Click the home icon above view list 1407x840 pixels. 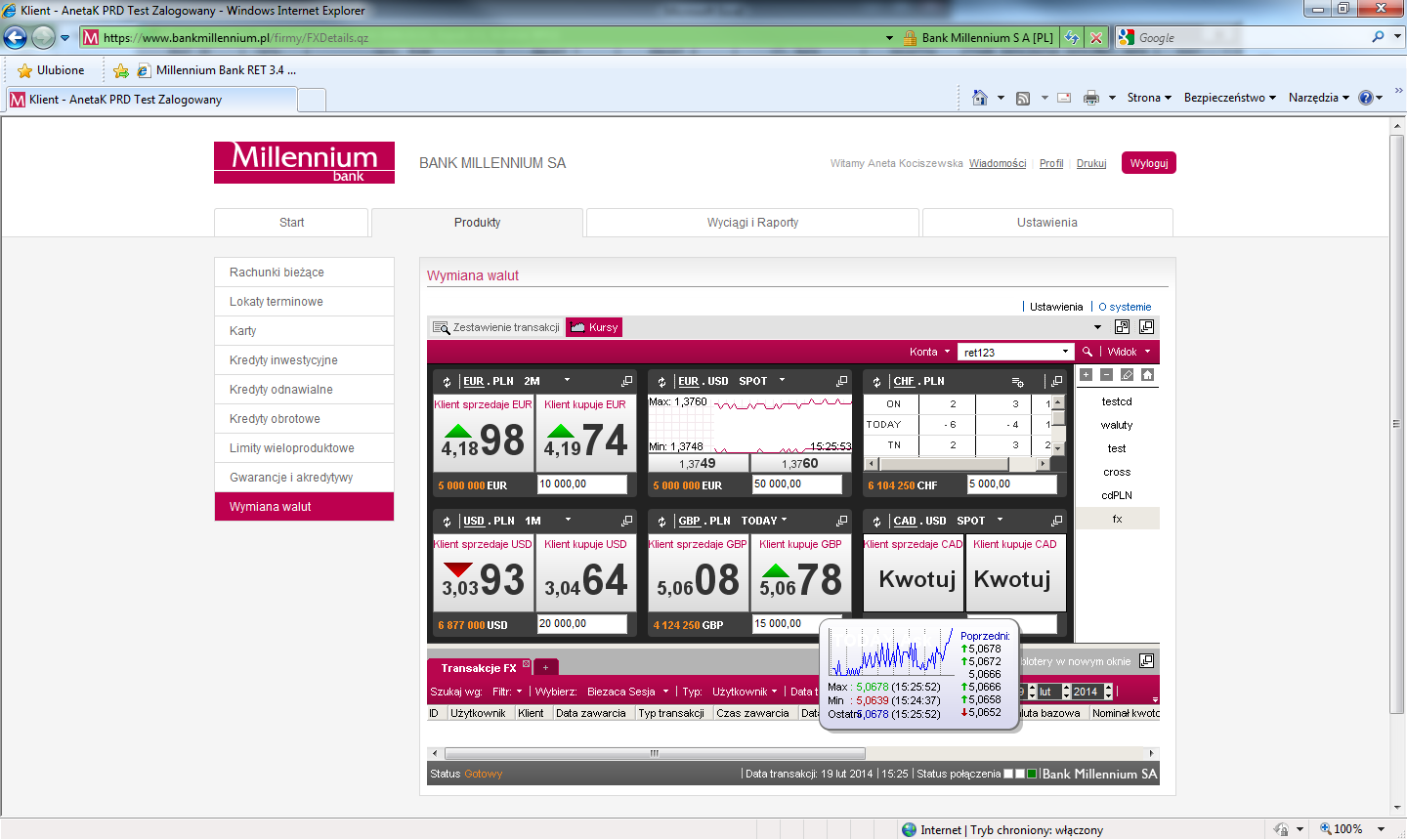(1147, 375)
